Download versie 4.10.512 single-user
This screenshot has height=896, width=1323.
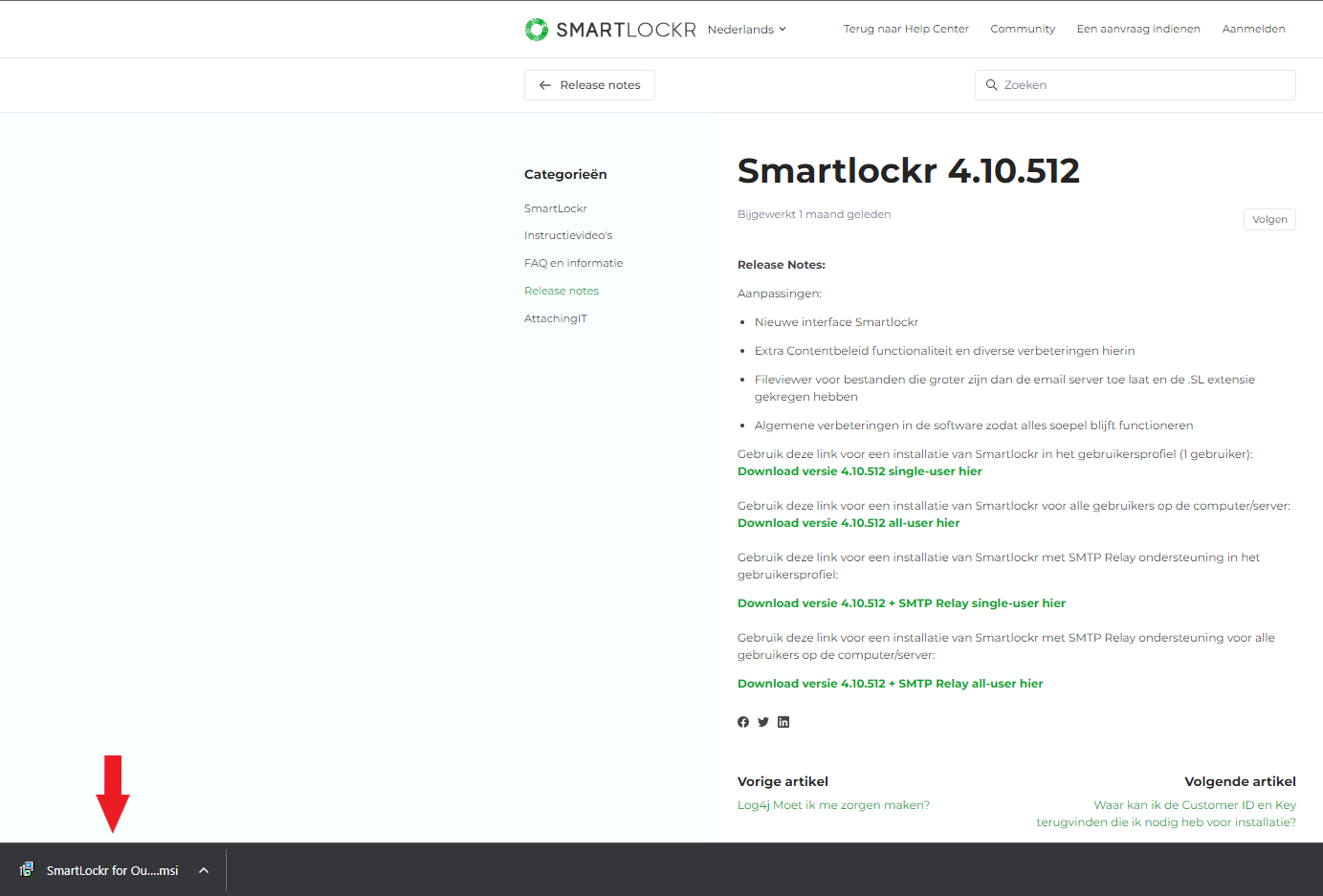(x=860, y=471)
